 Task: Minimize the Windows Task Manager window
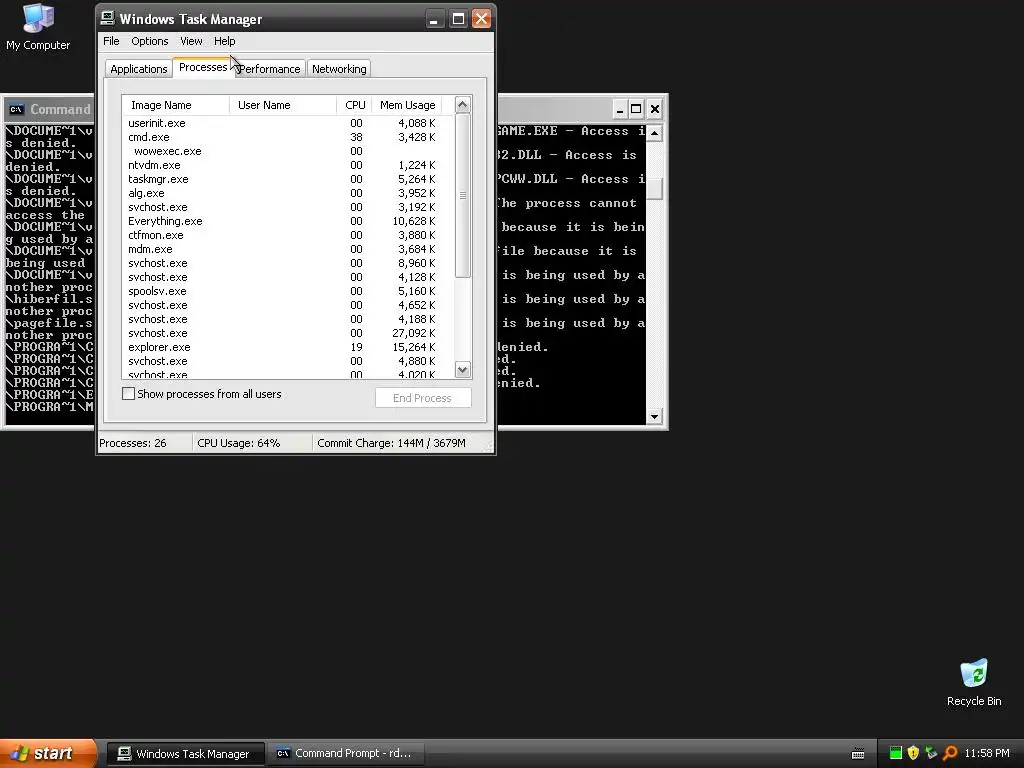[x=434, y=19]
